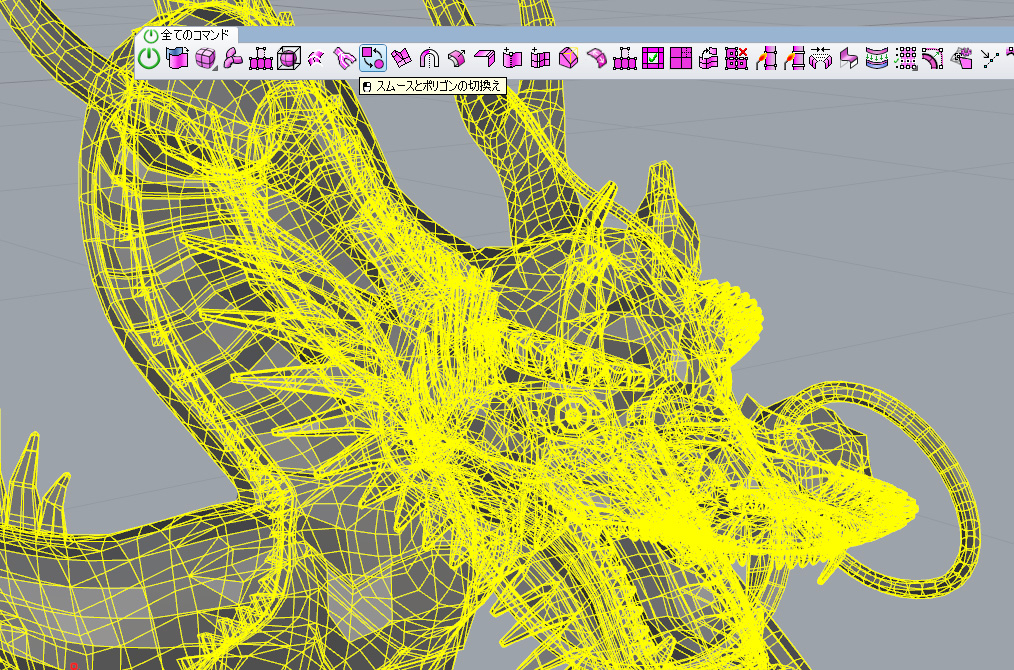The image size is (1014, 670).
Task: Click the curved strip extension arrow icon
Action: point(933,58)
